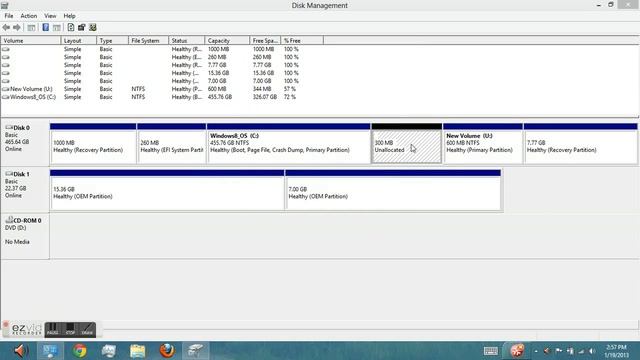640x360 pixels.
Task: Select the 7.00 GB OEM Partition on Disk 1
Action: 393,190
